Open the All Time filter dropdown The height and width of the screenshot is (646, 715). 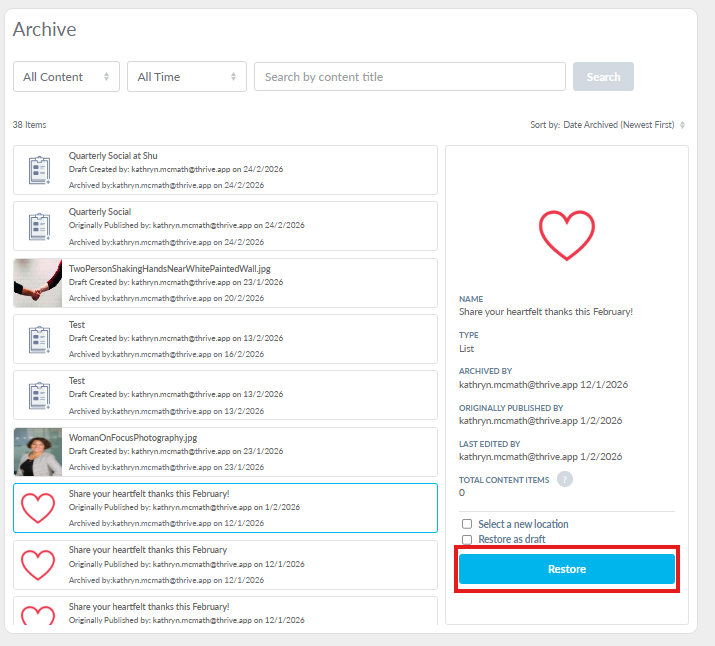tap(186, 77)
